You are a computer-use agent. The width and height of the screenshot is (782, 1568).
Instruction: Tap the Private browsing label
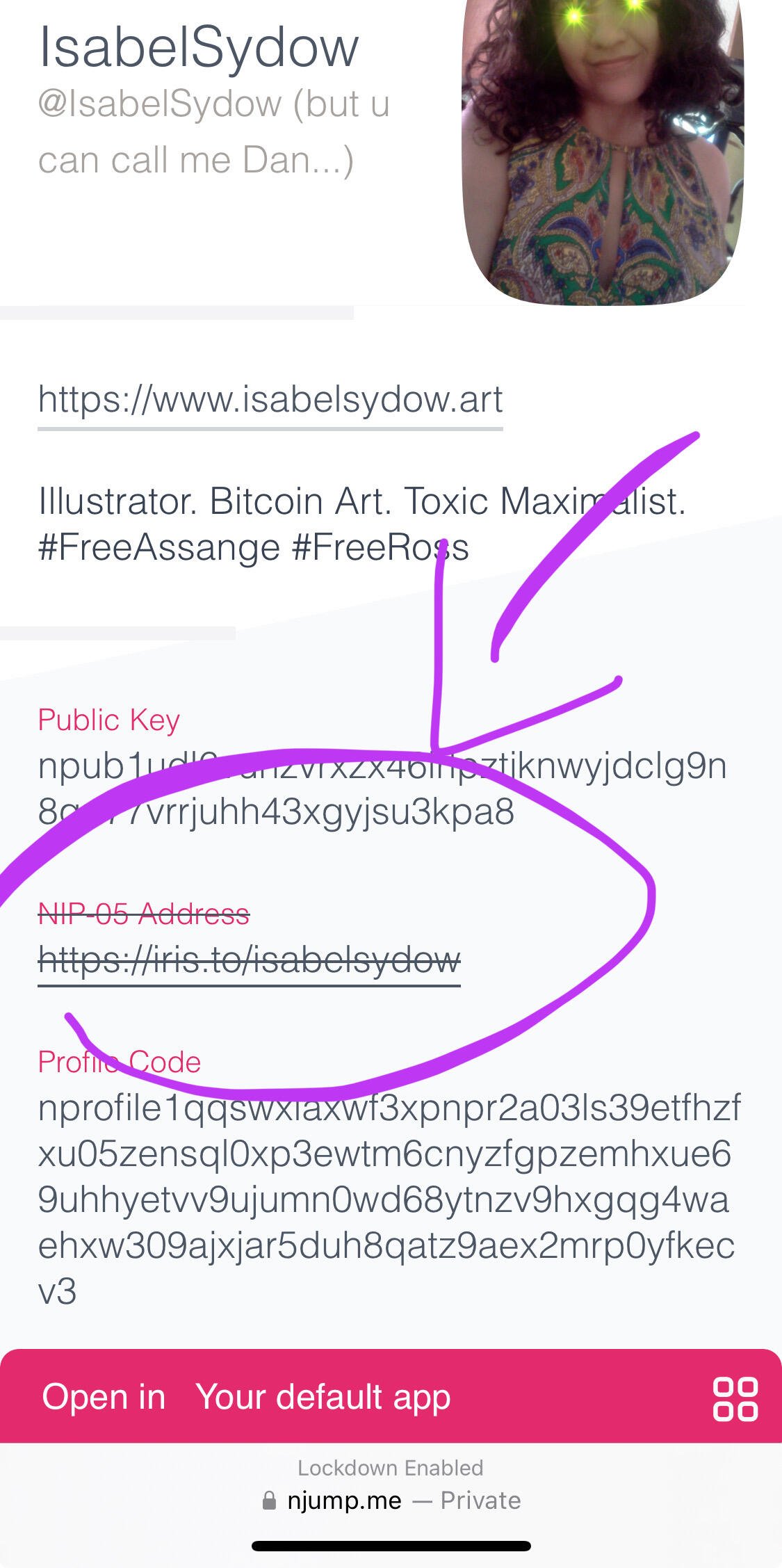coord(481,1501)
